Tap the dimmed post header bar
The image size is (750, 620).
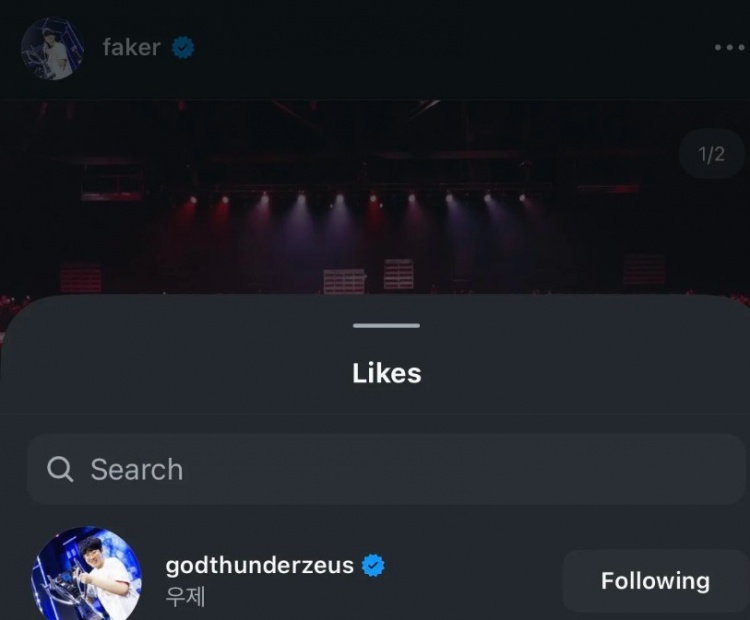[x=375, y=49]
